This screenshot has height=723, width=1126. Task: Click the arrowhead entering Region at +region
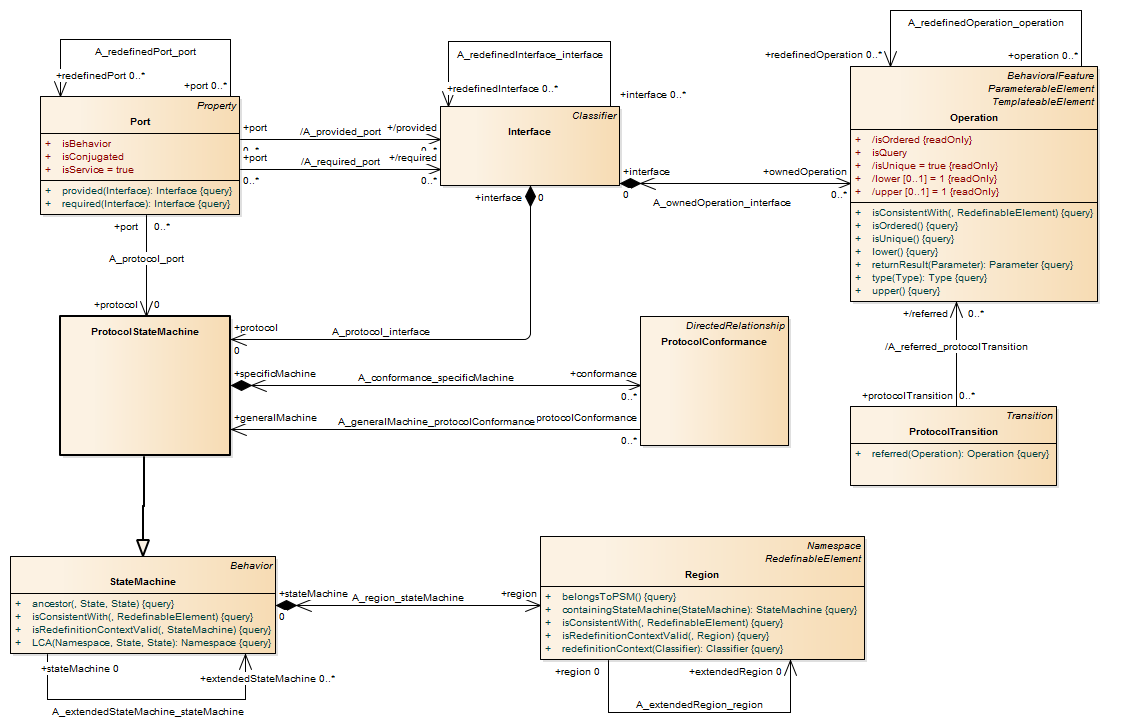click(x=533, y=605)
